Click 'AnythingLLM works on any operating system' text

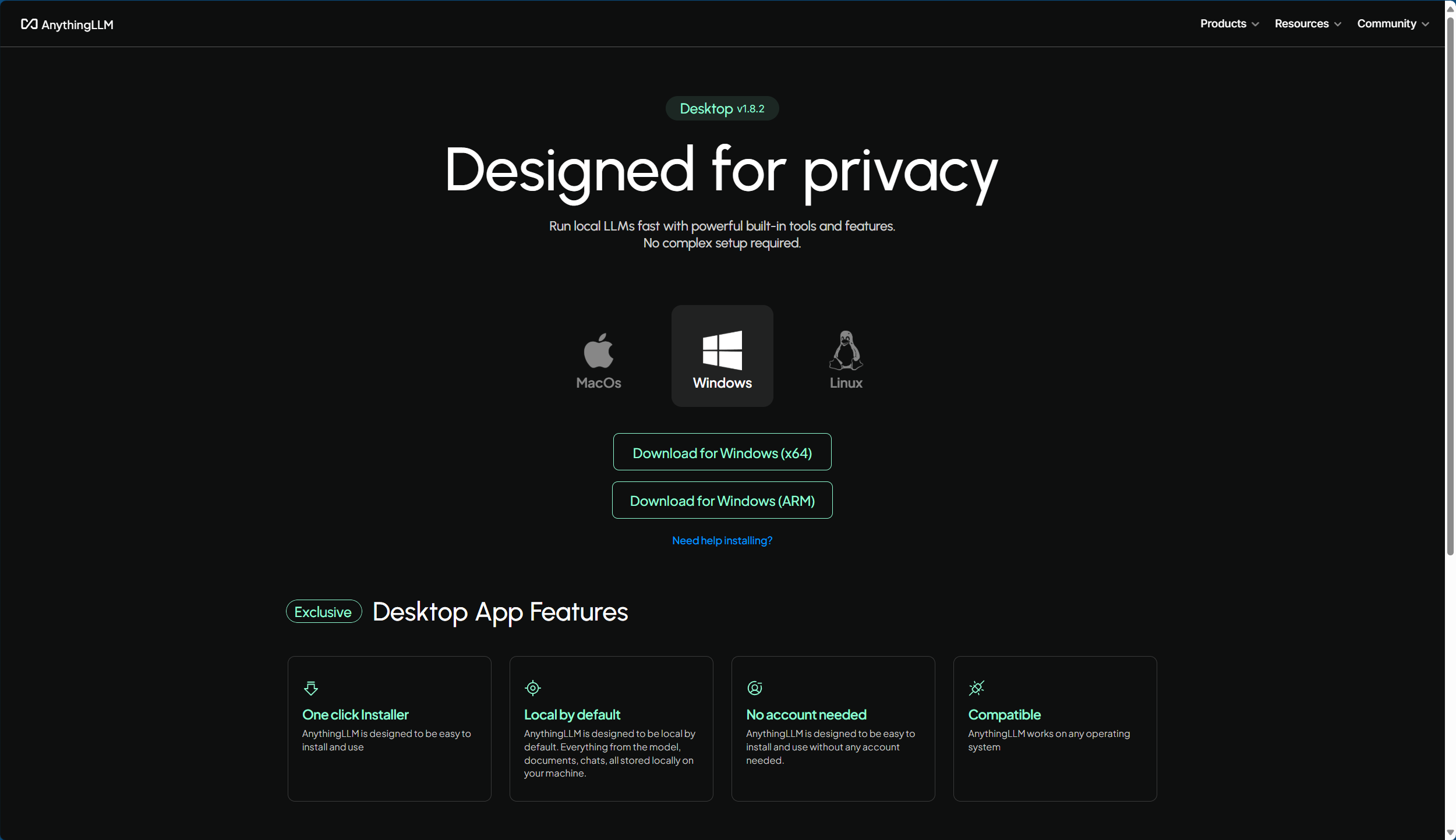click(x=1049, y=740)
